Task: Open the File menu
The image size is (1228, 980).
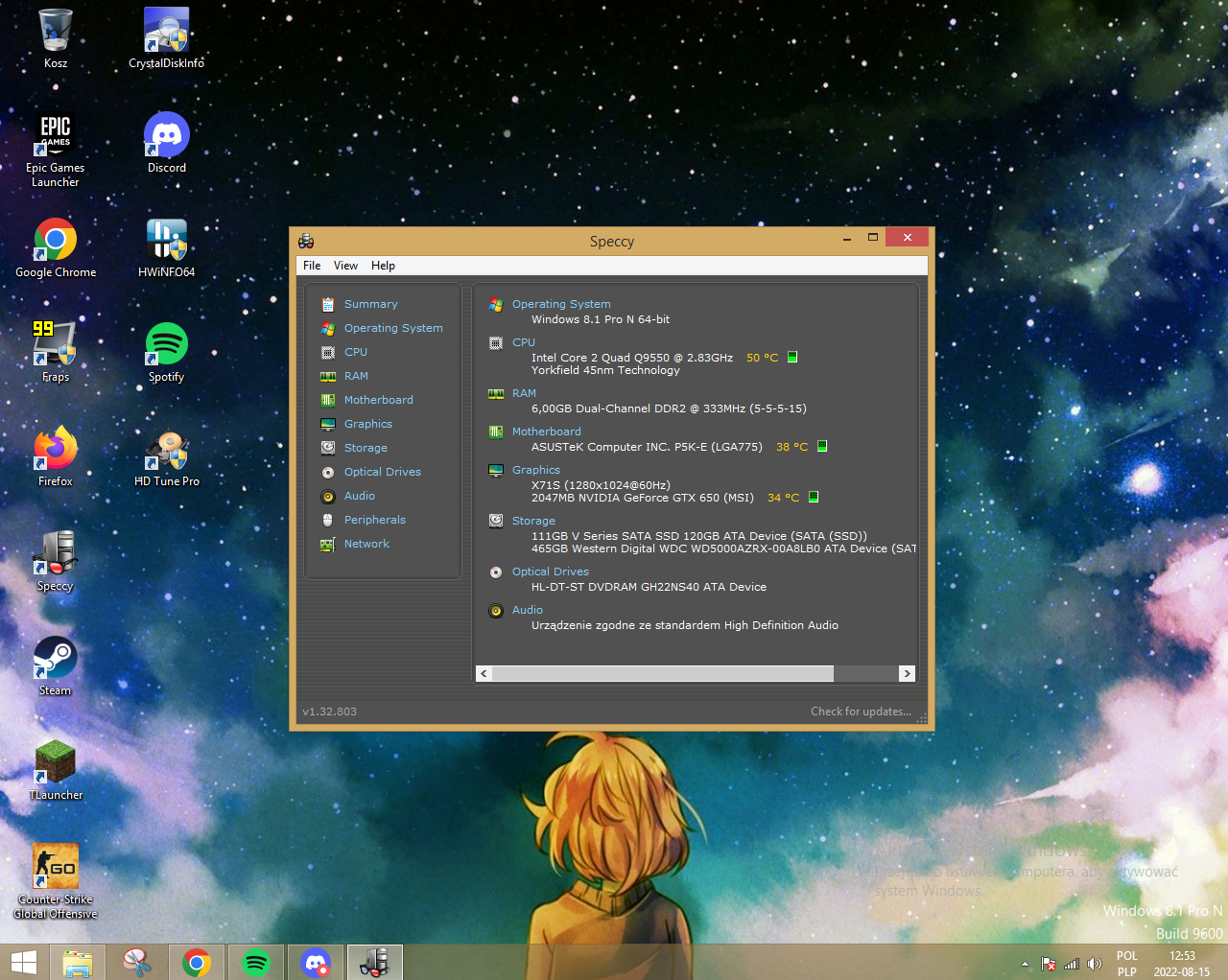Action: coord(312,266)
